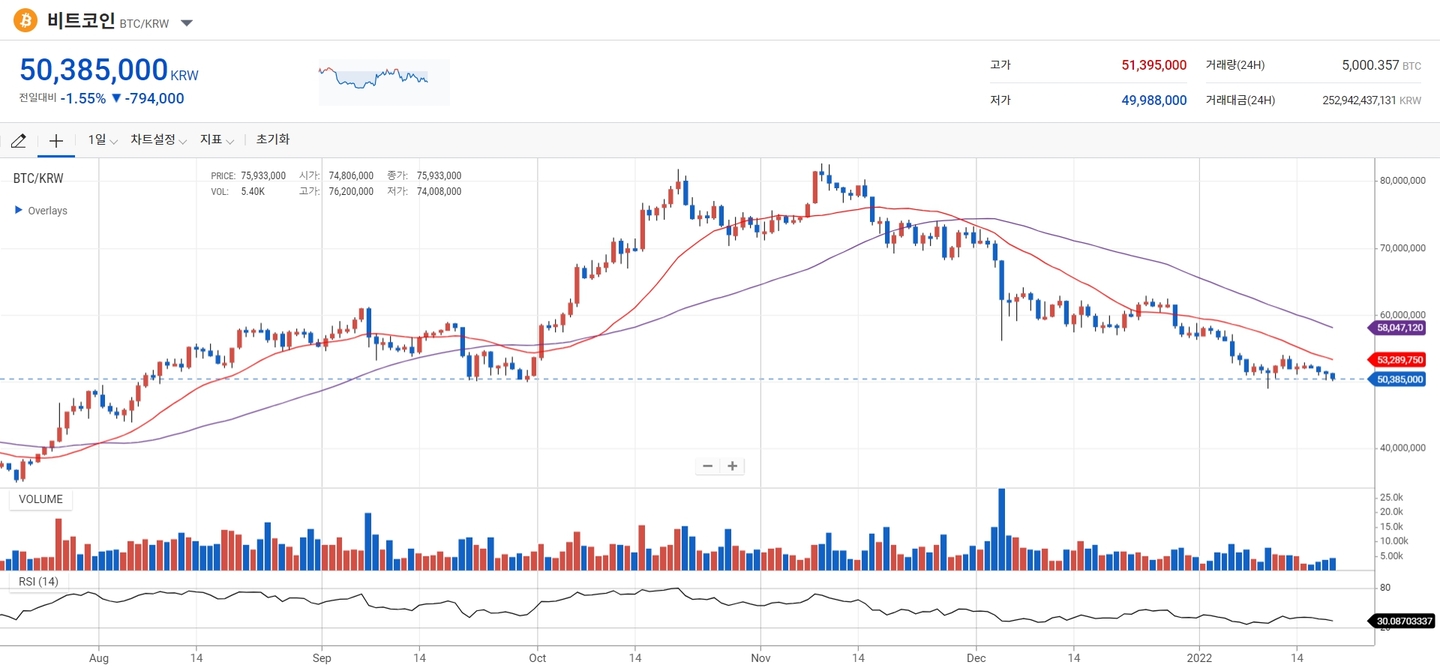Screen dimensions: 1440x671
Task: Open the 차트설정 chart settings dropdown
Action: click(159, 140)
